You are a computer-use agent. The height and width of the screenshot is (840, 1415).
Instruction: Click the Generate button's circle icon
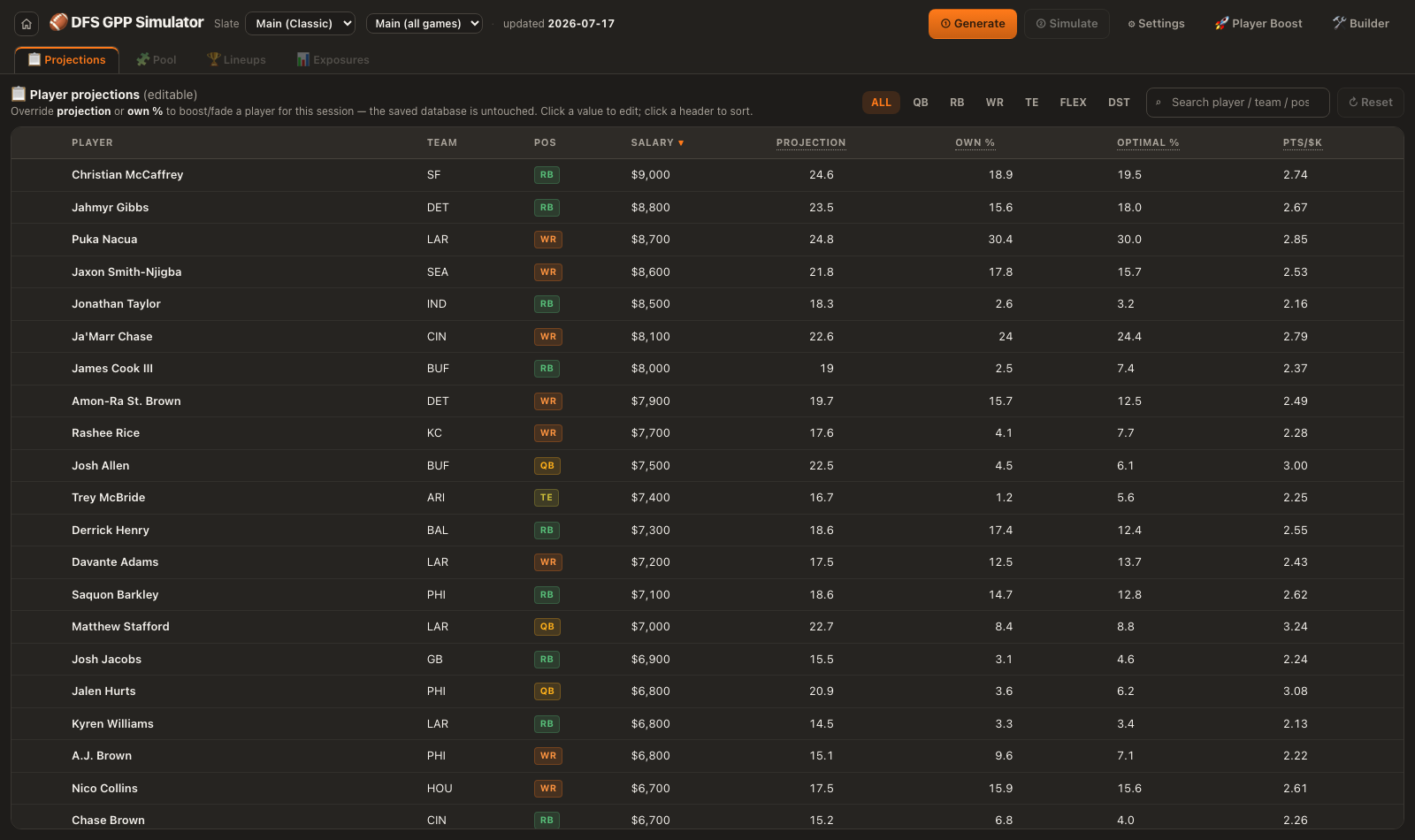tap(945, 24)
